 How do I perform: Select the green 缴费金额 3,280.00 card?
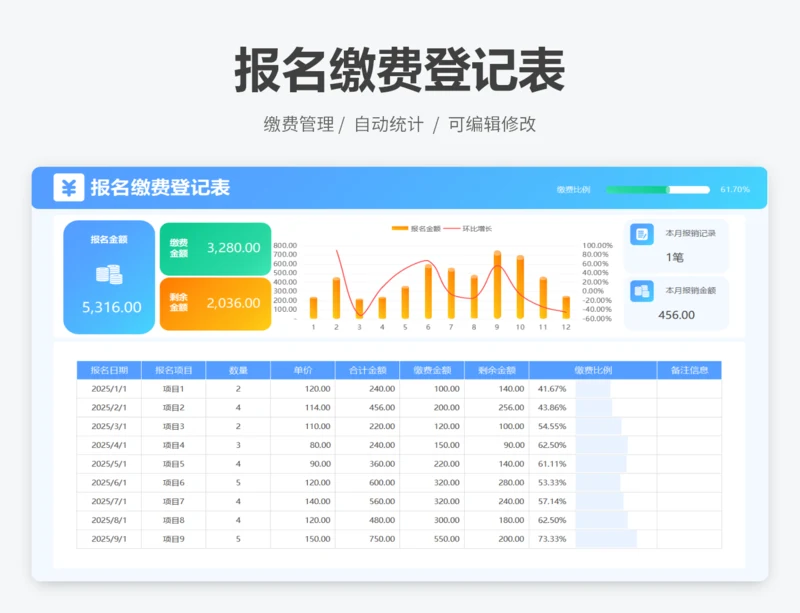pyautogui.click(x=215, y=249)
